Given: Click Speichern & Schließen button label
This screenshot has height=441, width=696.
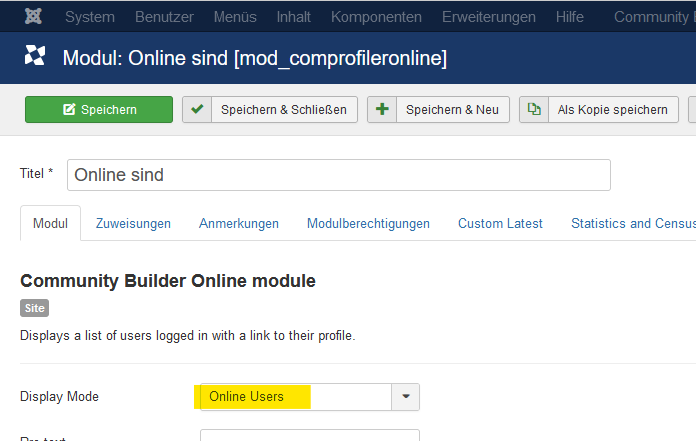Looking at the screenshot, I should click(x=284, y=110).
